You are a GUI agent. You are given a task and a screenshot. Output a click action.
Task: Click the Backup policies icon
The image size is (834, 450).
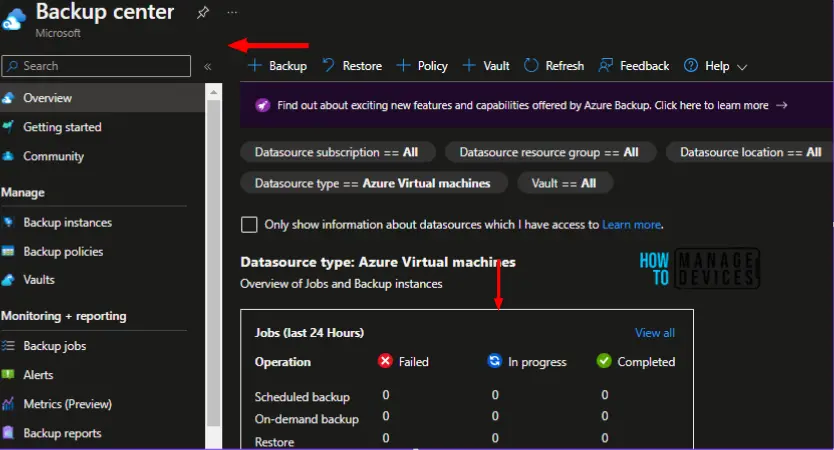(8, 252)
